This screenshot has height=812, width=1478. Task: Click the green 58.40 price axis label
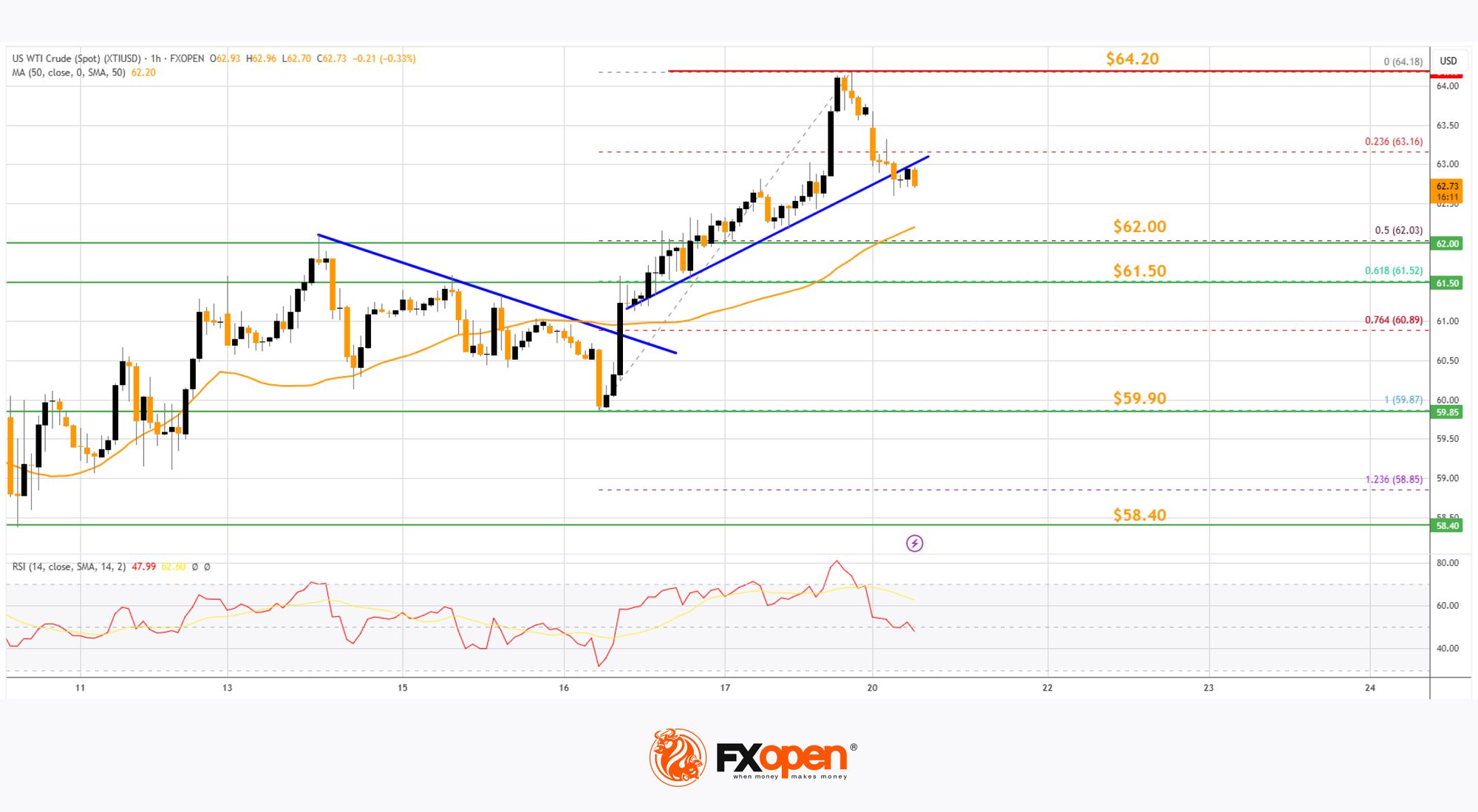1447,525
